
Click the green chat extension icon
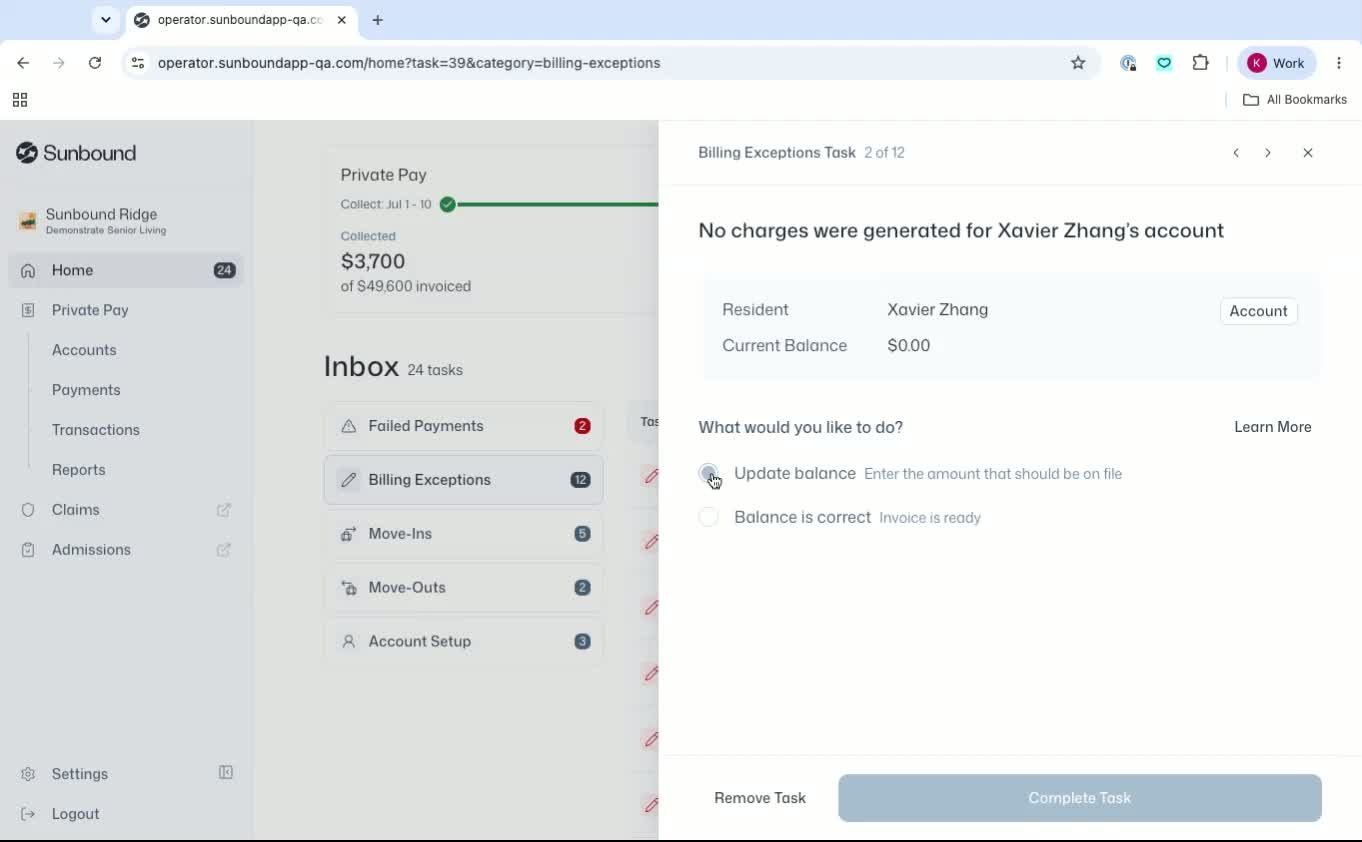click(x=1164, y=63)
